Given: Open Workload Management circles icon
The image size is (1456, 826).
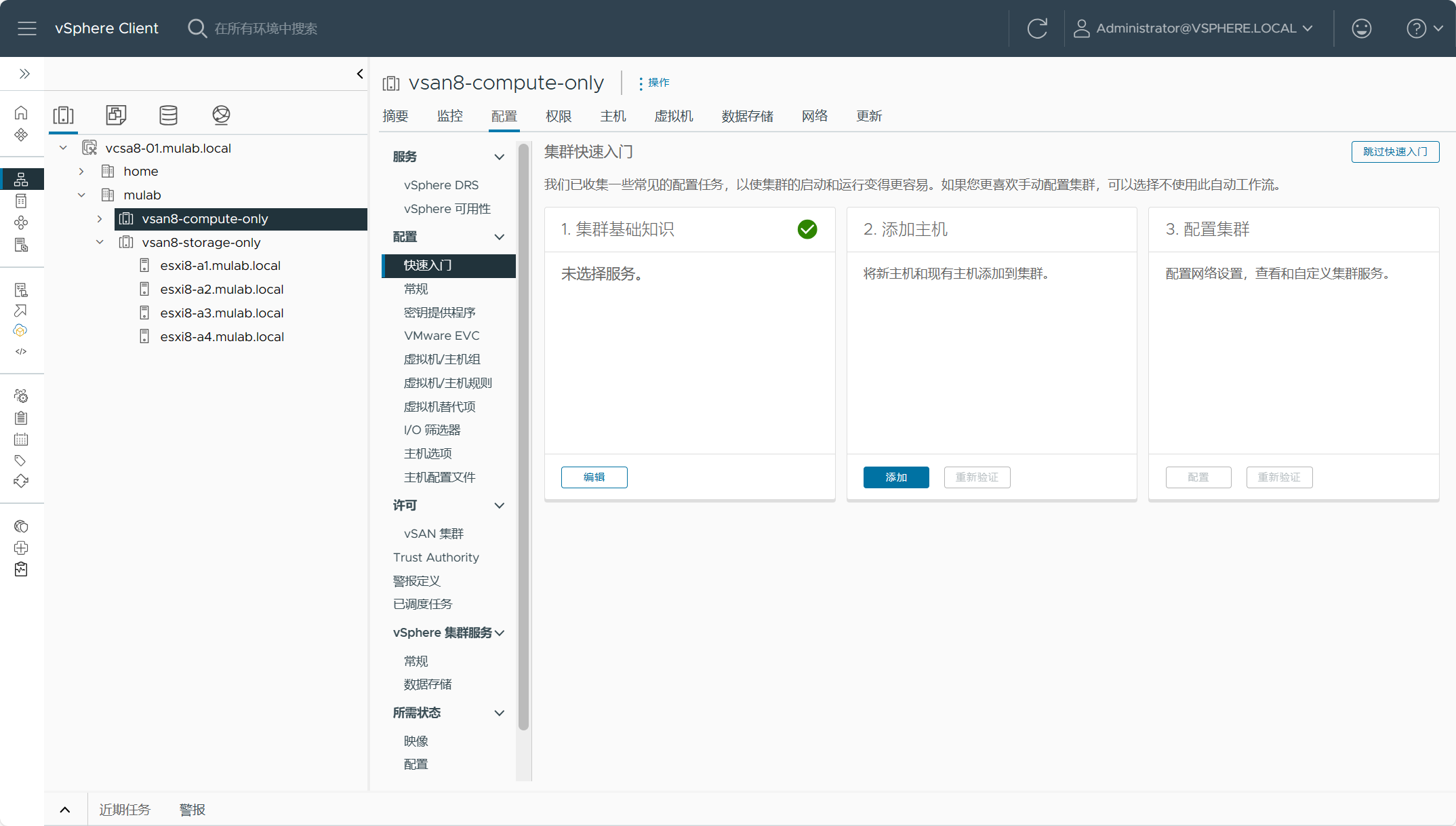Looking at the screenshot, I should click(21, 222).
